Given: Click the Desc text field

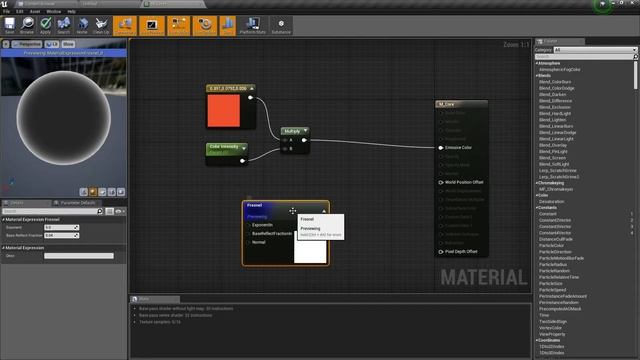Looking at the screenshot, I should (x=79, y=256).
